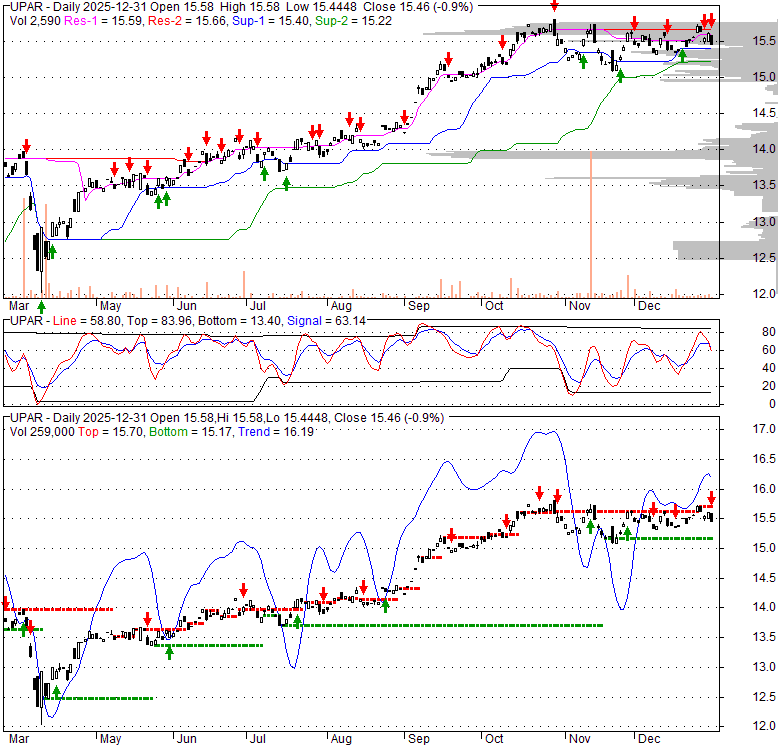Viewport: 780px width, 745px height.
Task: Click the 17.0 price label on the bottom chart
Action: (764, 430)
